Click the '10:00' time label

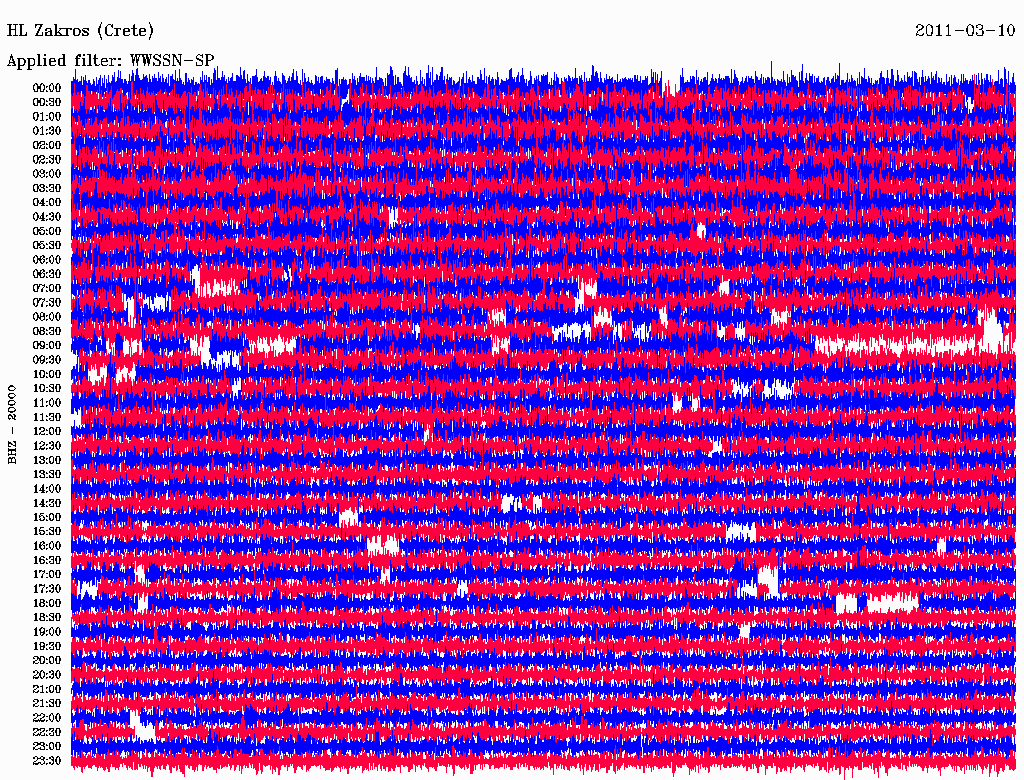click(x=47, y=374)
